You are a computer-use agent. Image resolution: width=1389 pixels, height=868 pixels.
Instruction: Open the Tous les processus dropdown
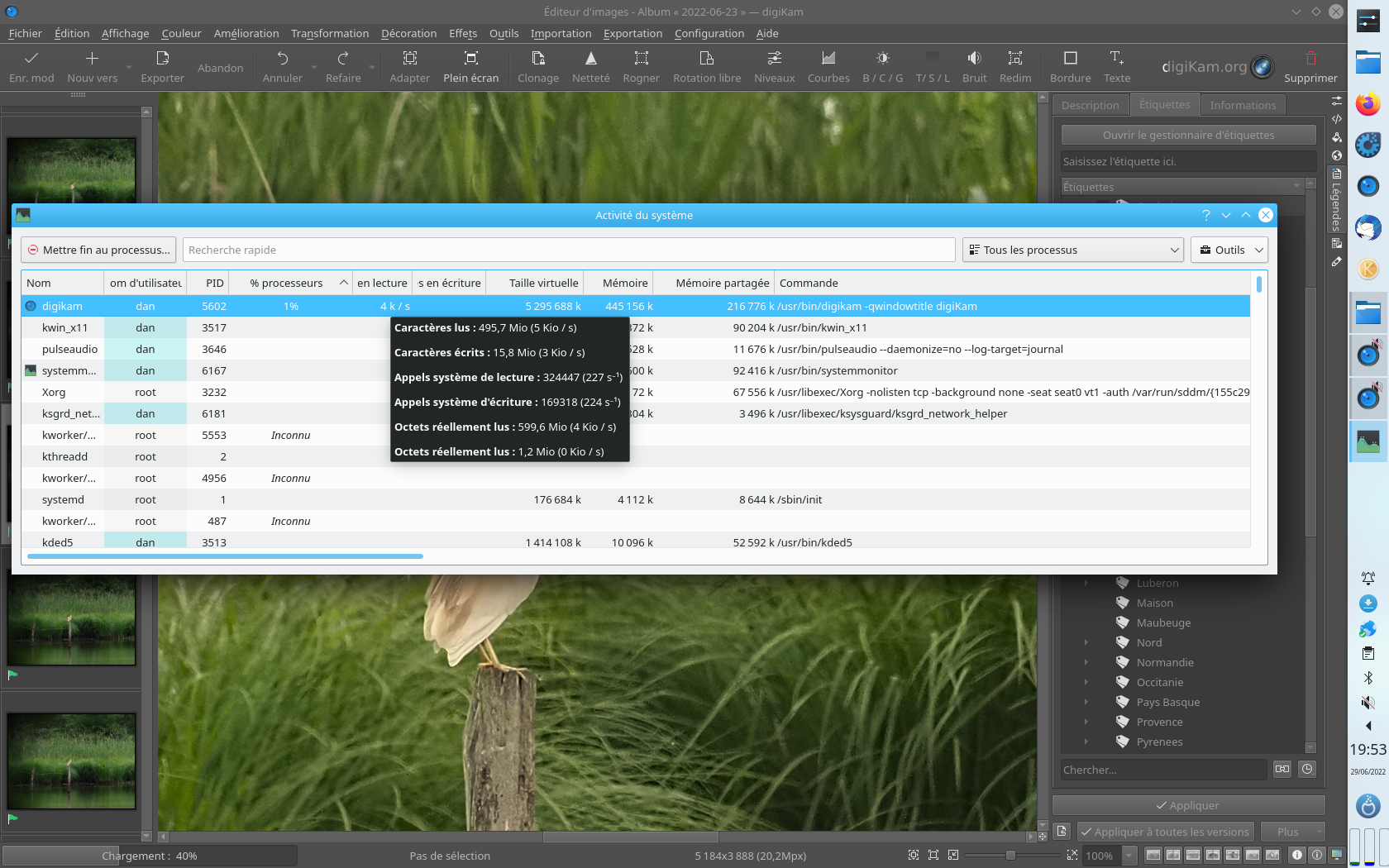(1073, 250)
